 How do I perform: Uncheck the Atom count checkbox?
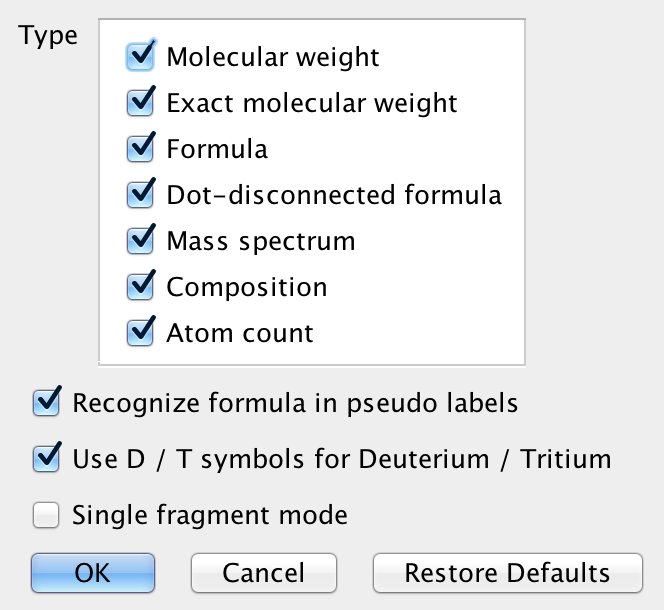141,333
